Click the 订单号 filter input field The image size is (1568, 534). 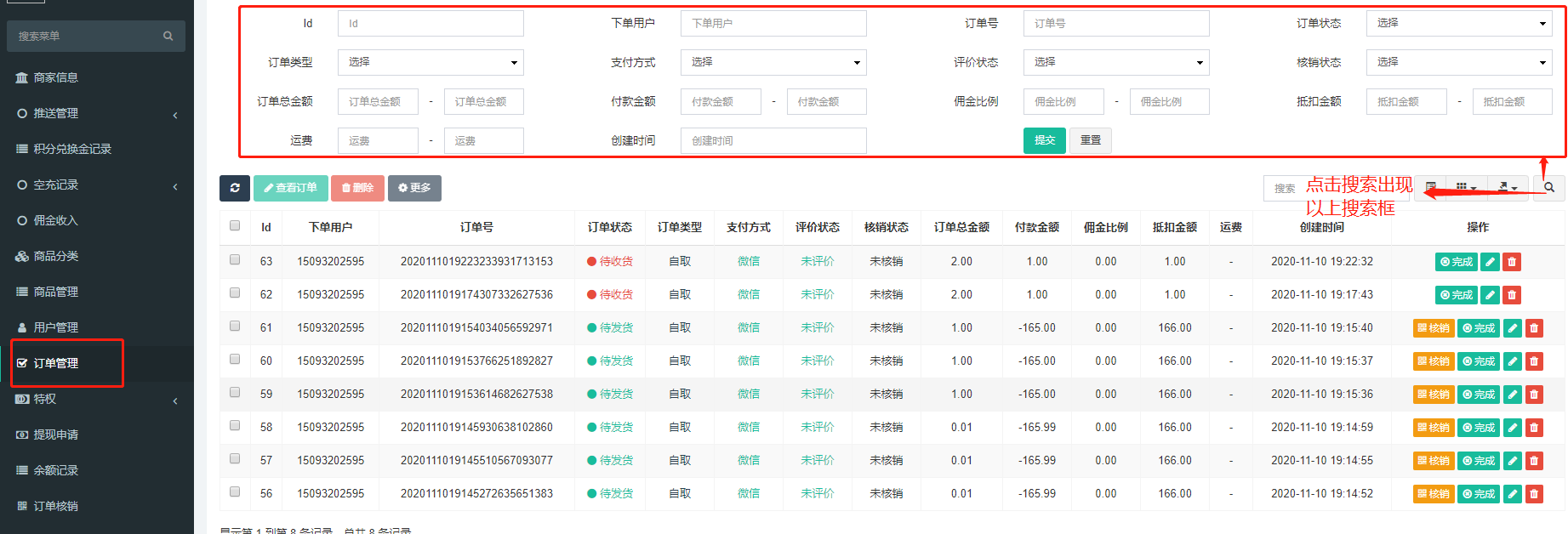[1115, 24]
